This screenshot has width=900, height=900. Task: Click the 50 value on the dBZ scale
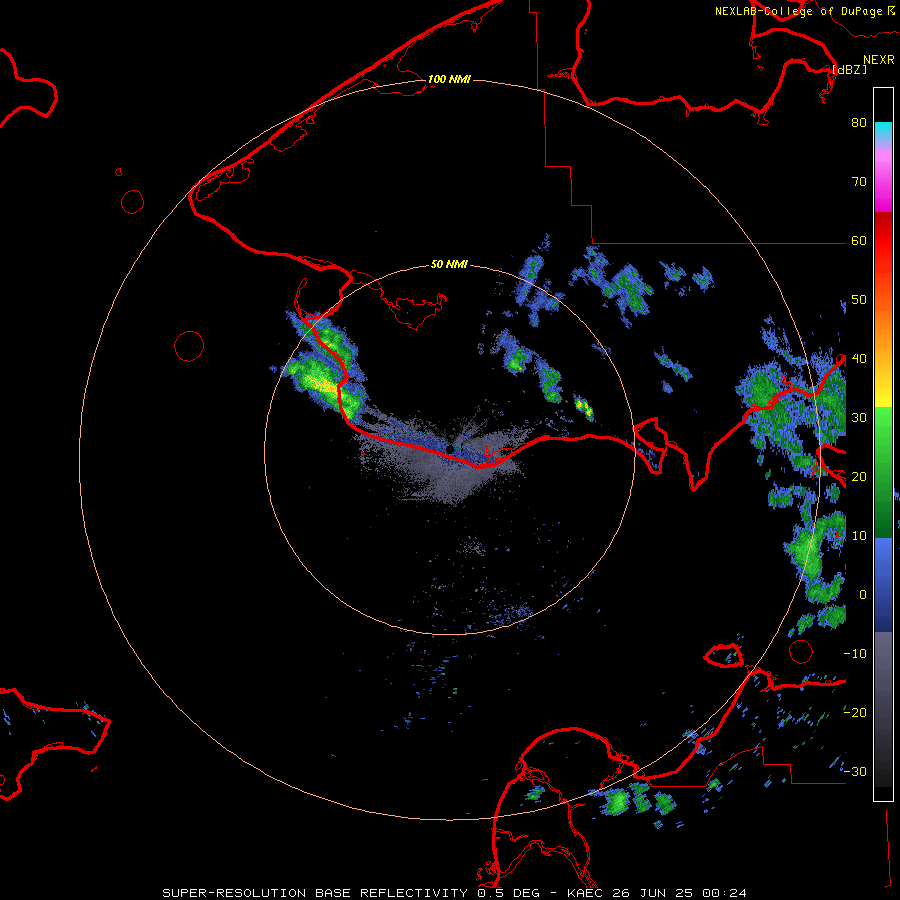[x=859, y=300]
